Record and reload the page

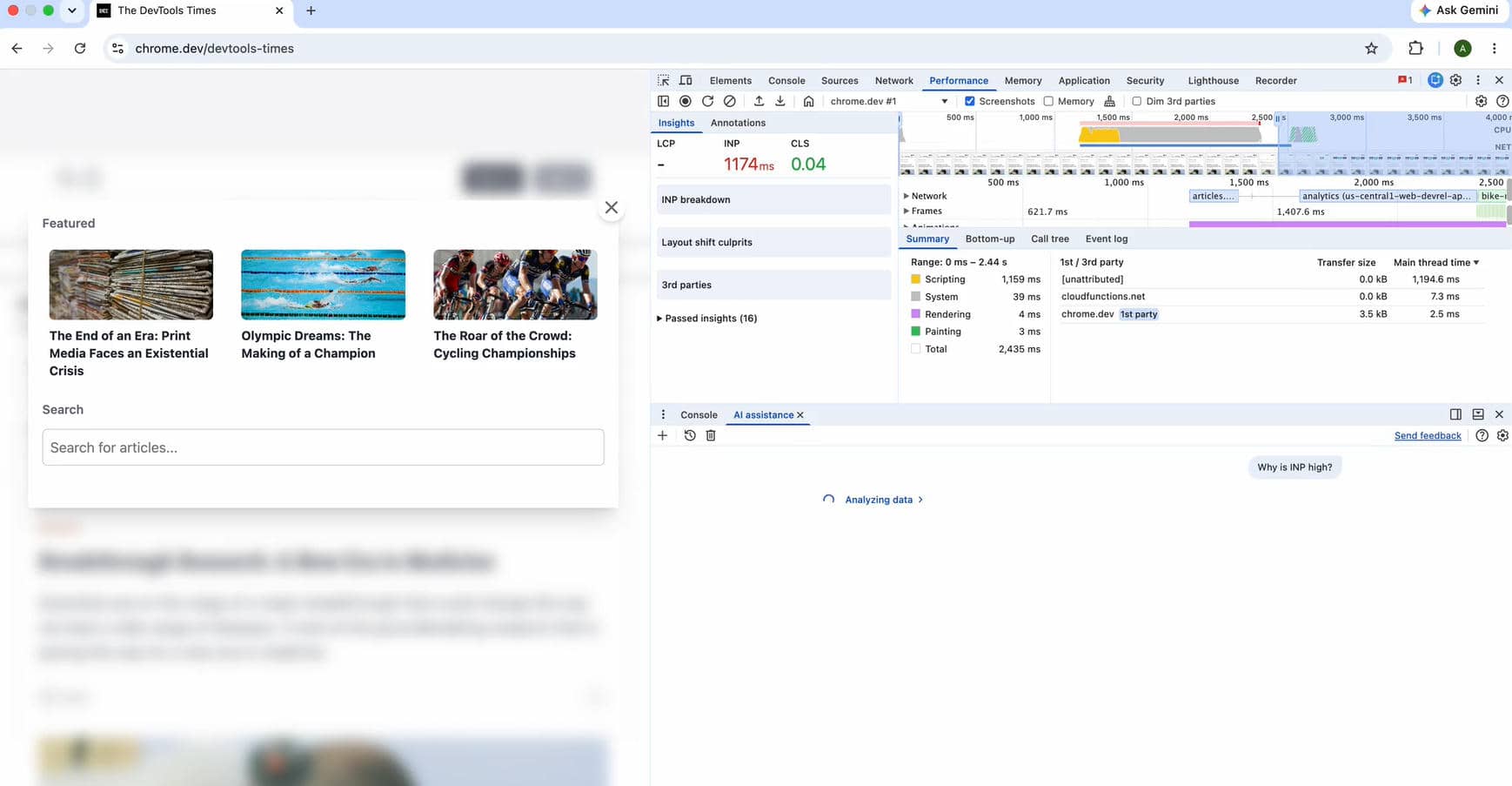pos(707,101)
